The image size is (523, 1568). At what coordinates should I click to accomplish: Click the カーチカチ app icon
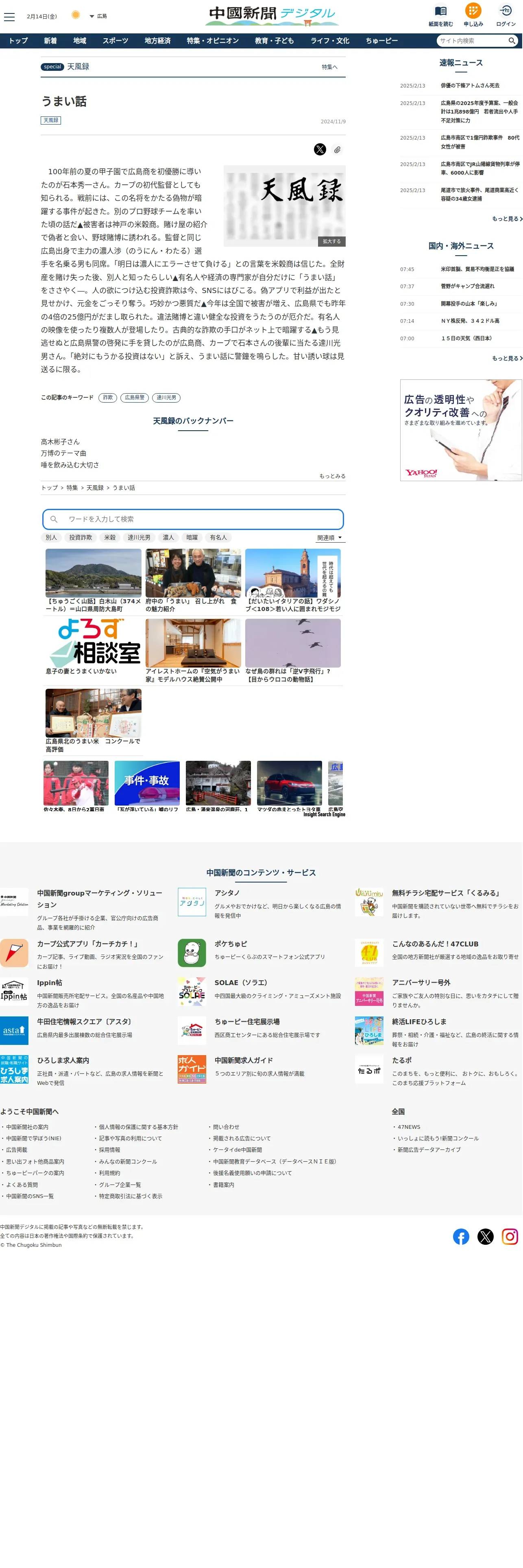click(x=14, y=953)
